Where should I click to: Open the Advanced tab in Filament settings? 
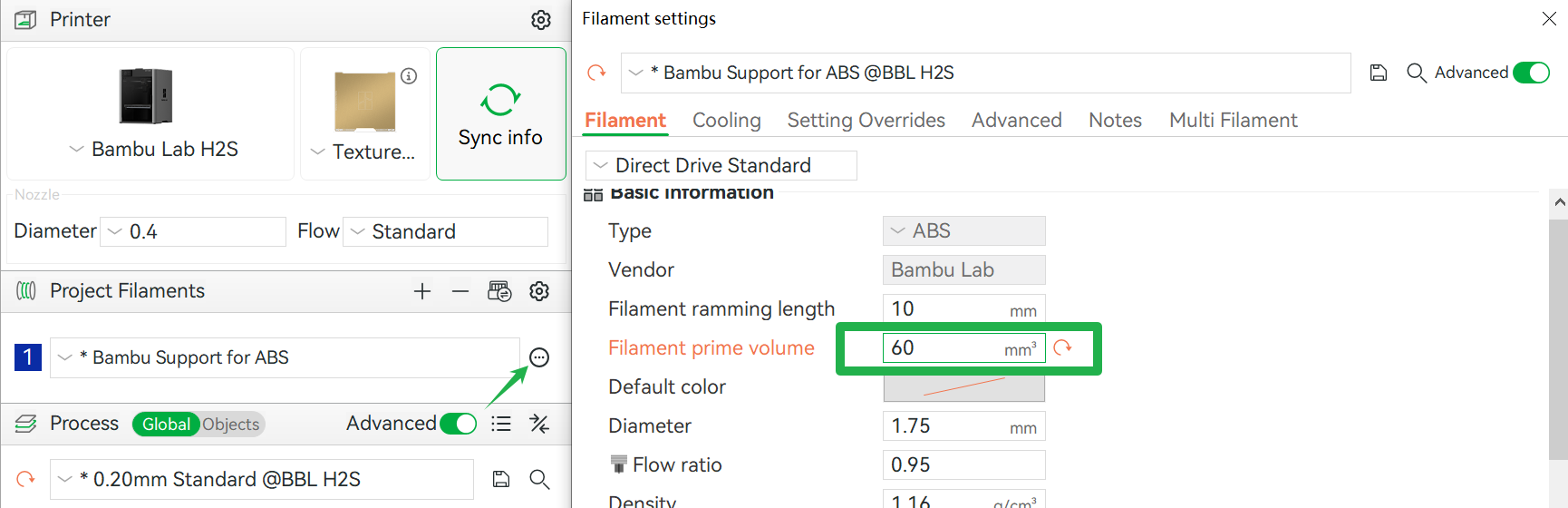[x=1017, y=121]
